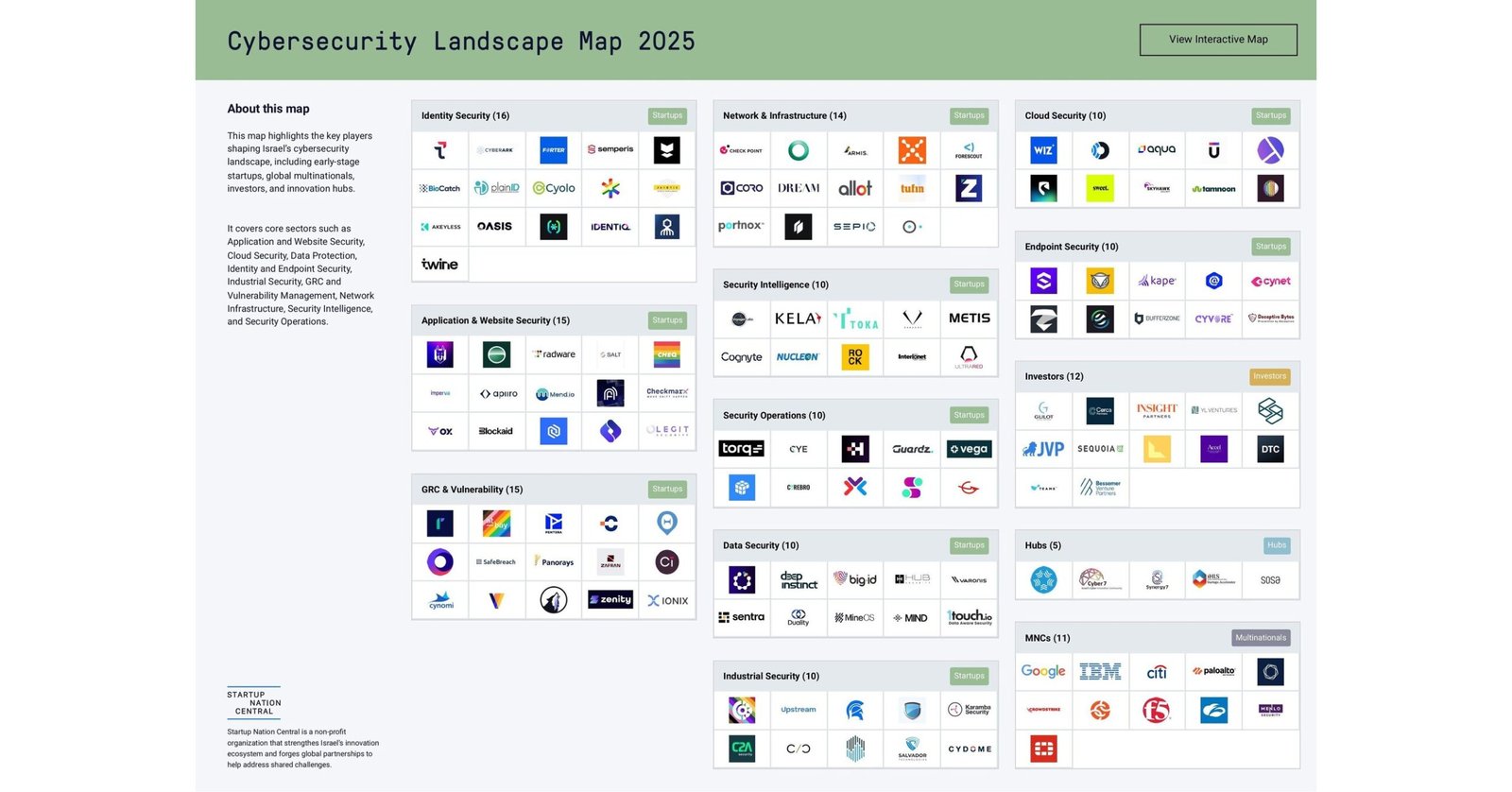Click the Torq logo in Security Operations
1512x792 pixels.
(742, 449)
